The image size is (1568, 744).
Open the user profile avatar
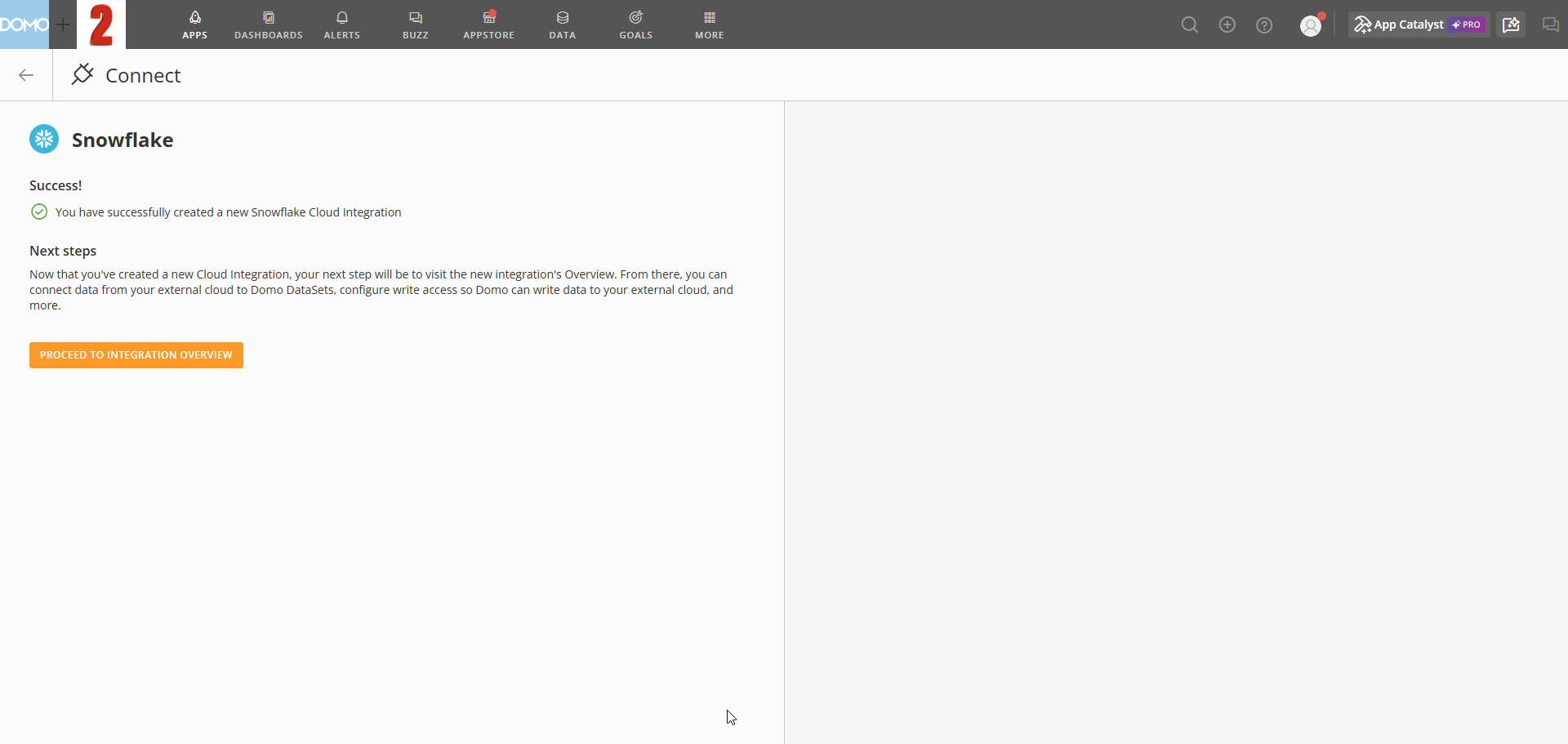pyautogui.click(x=1311, y=26)
